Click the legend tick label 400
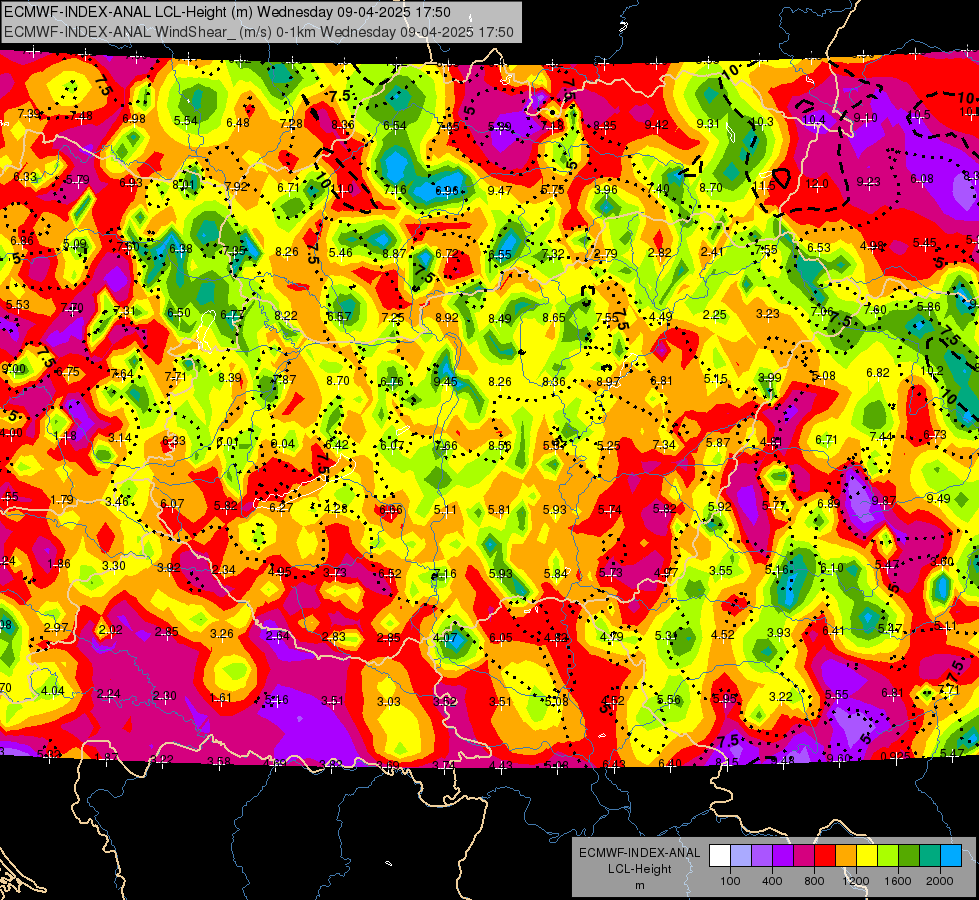 (772, 881)
